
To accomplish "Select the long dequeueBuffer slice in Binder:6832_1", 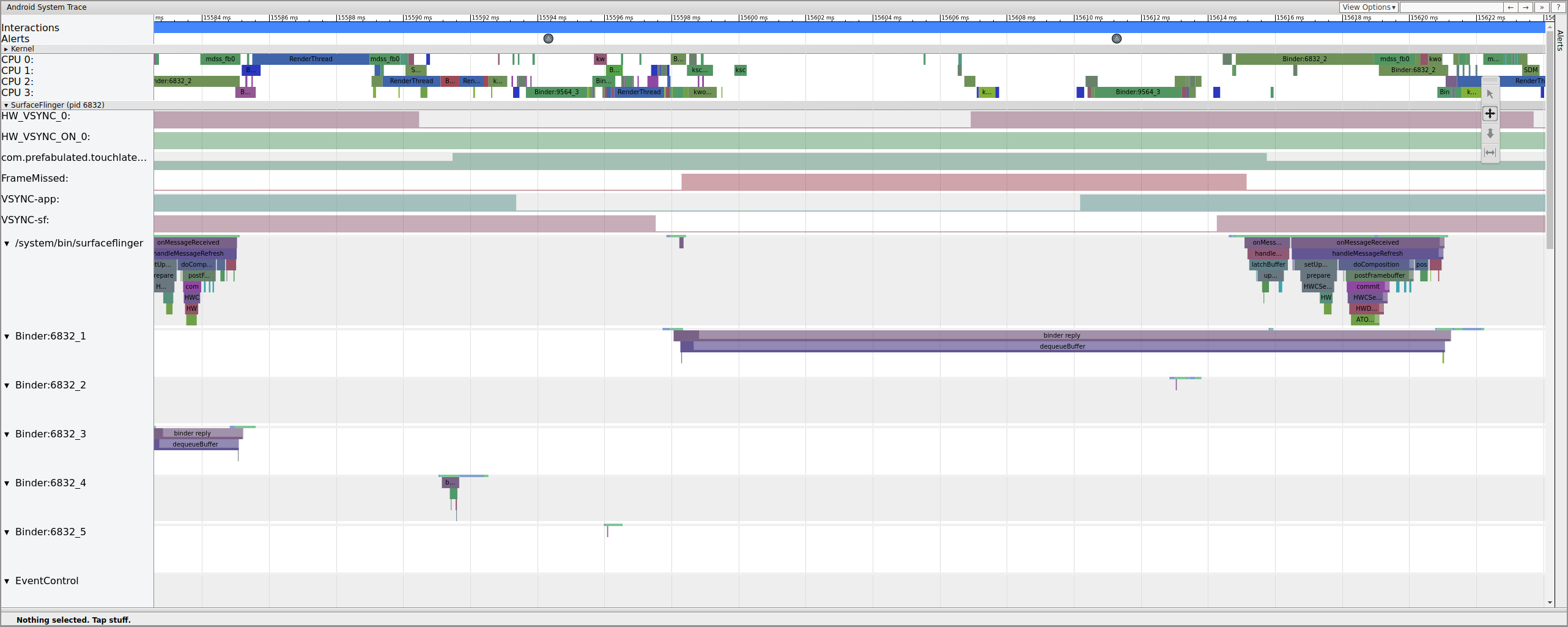I will click(x=1062, y=347).
